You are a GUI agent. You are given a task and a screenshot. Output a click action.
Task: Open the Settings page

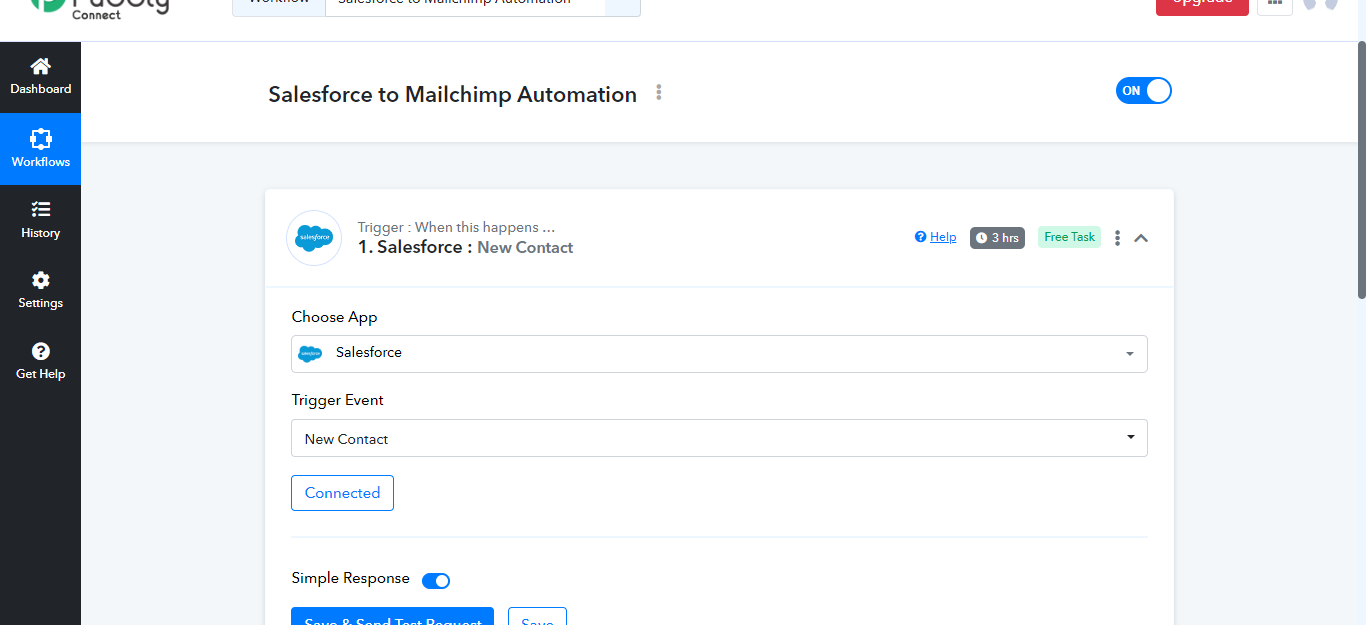pos(40,290)
